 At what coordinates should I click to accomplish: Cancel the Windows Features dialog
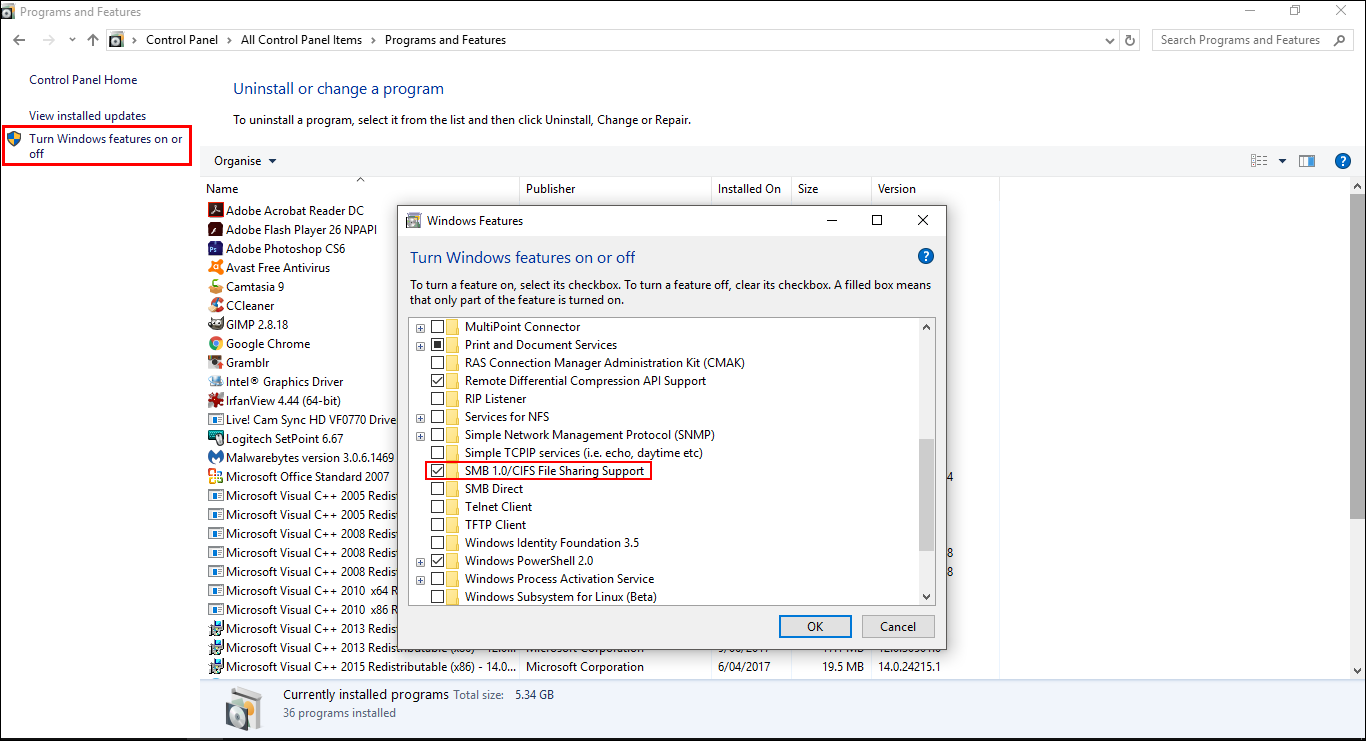pyautogui.click(x=898, y=626)
